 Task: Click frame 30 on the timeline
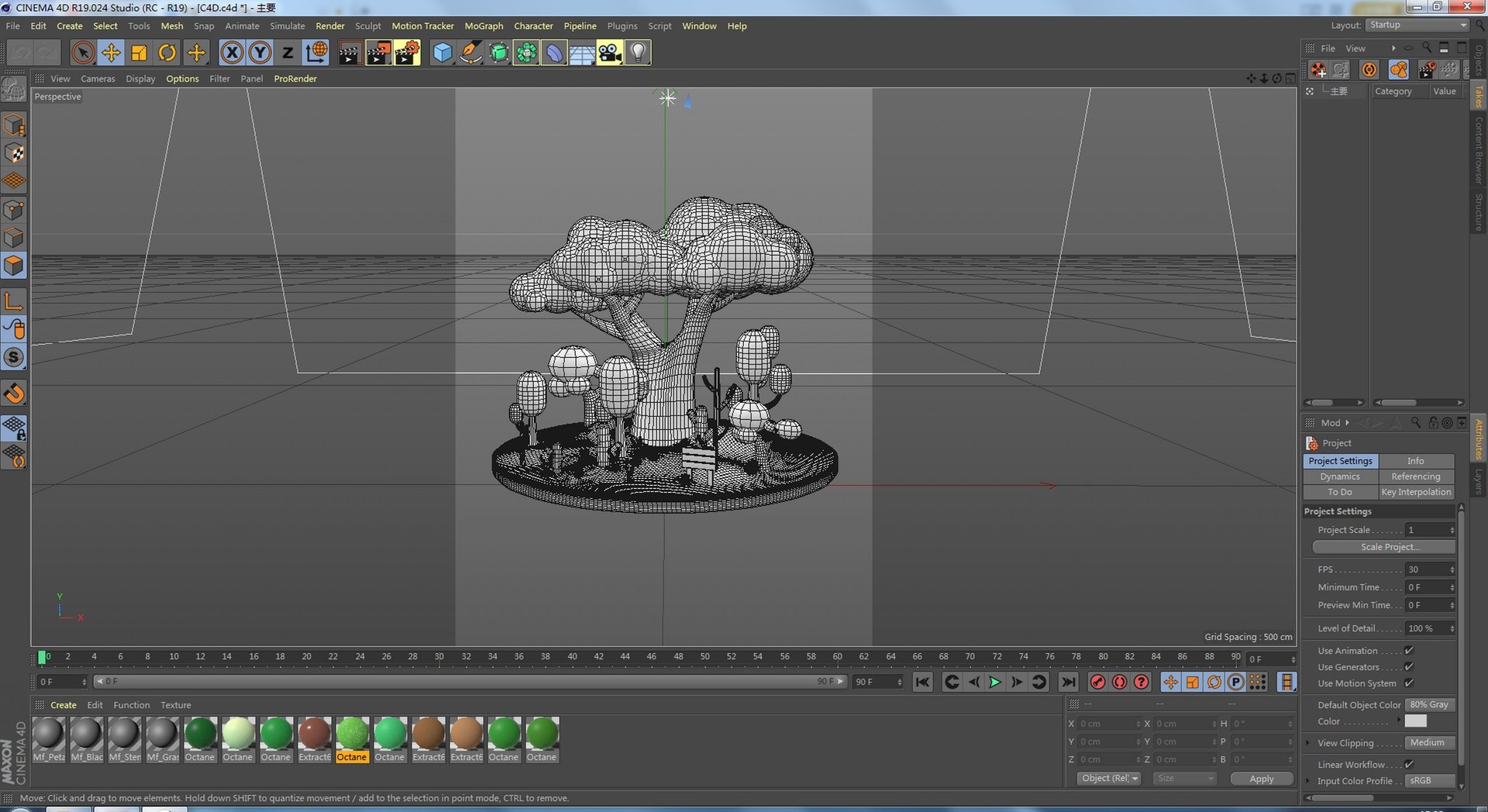(439, 657)
